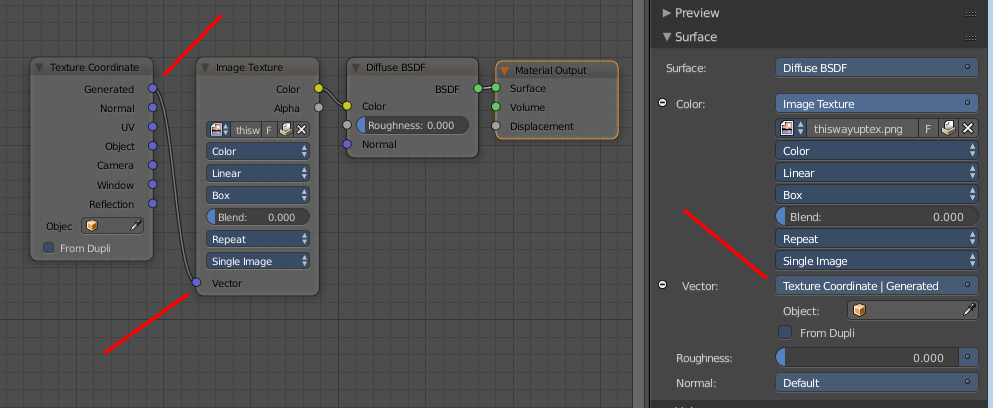Collapse Vector input with minus button in panel
The image size is (993, 408).
(662, 284)
